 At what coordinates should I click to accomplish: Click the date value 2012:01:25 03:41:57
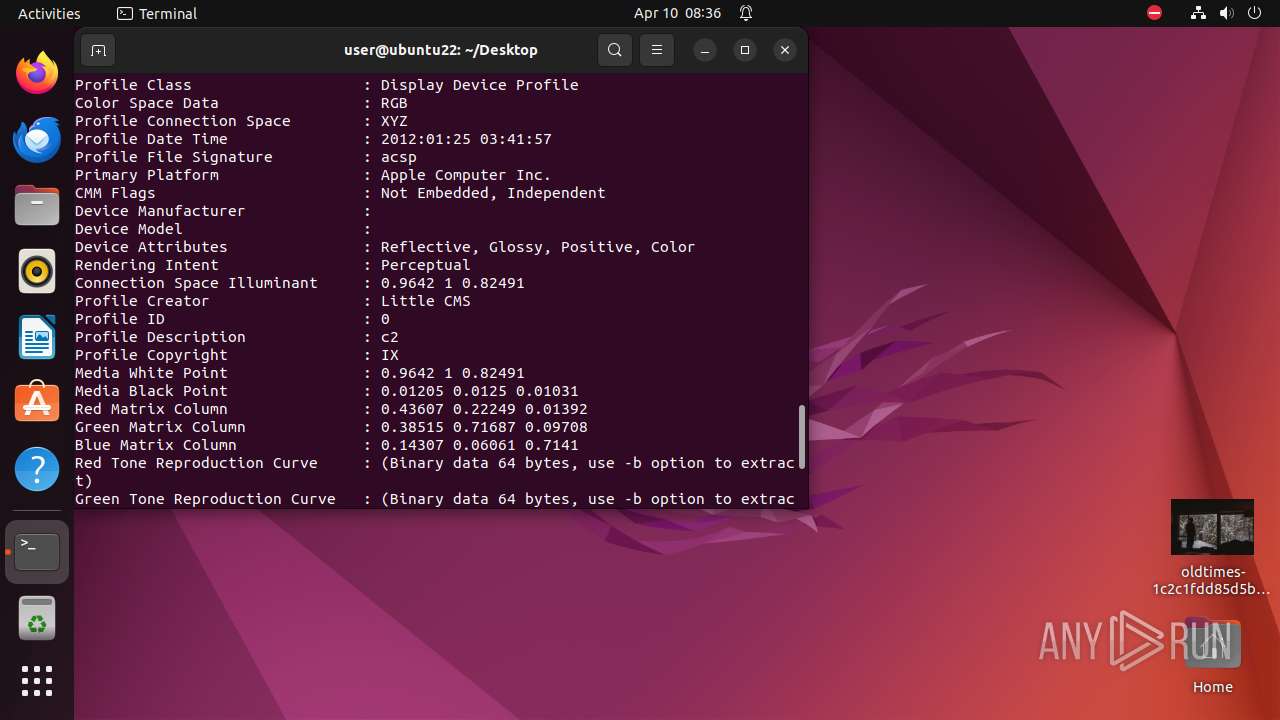tap(466, 139)
